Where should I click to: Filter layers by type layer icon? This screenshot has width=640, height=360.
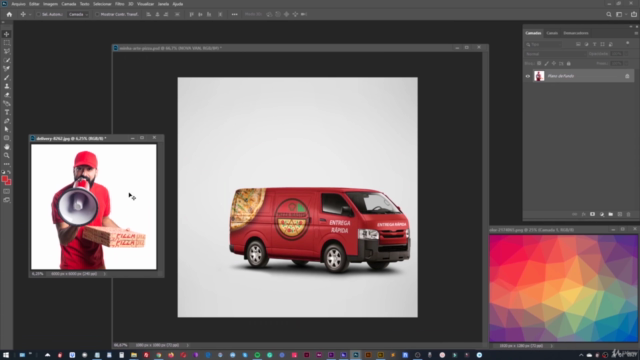pos(594,44)
